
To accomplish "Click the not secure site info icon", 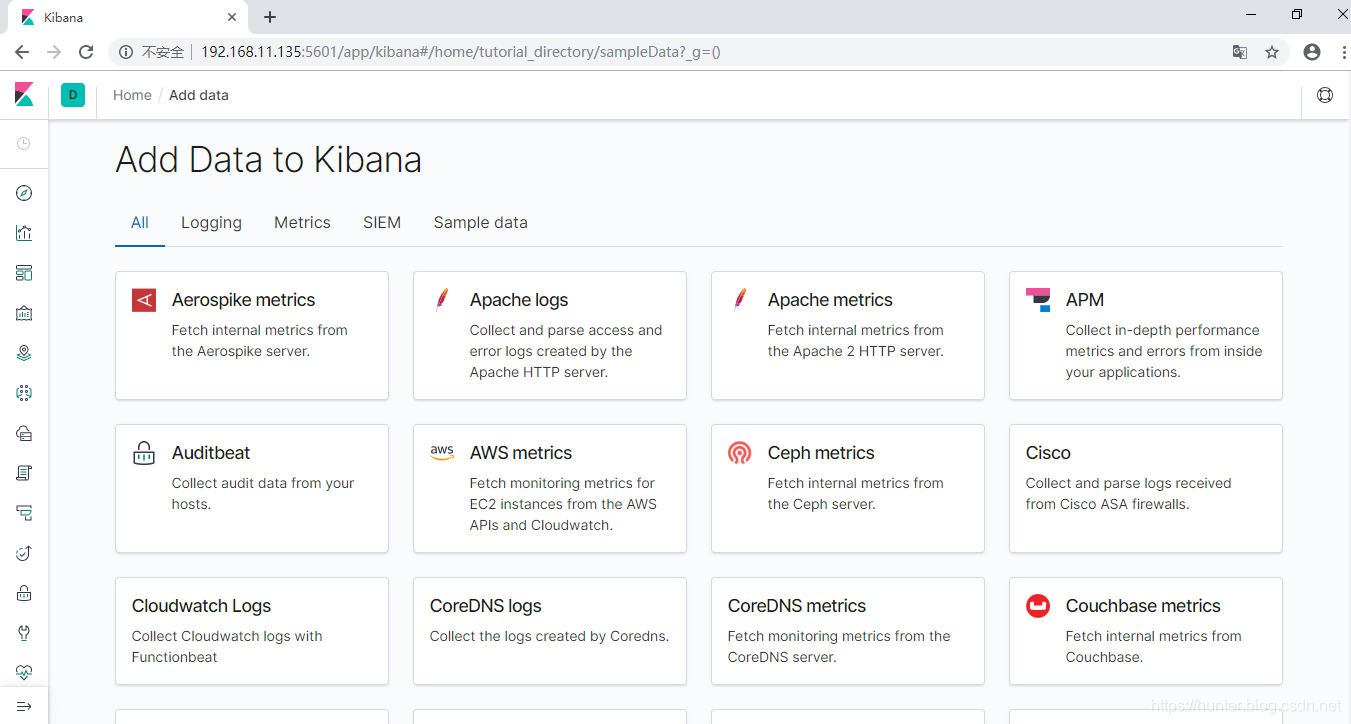I will [x=126, y=52].
